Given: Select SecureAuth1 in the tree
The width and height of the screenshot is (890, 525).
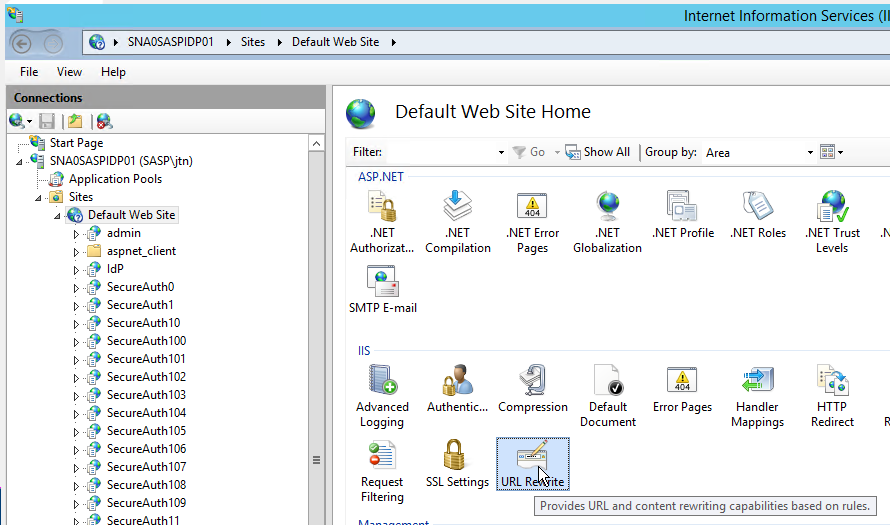Looking at the screenshot, I should click(x=140, y=305).
